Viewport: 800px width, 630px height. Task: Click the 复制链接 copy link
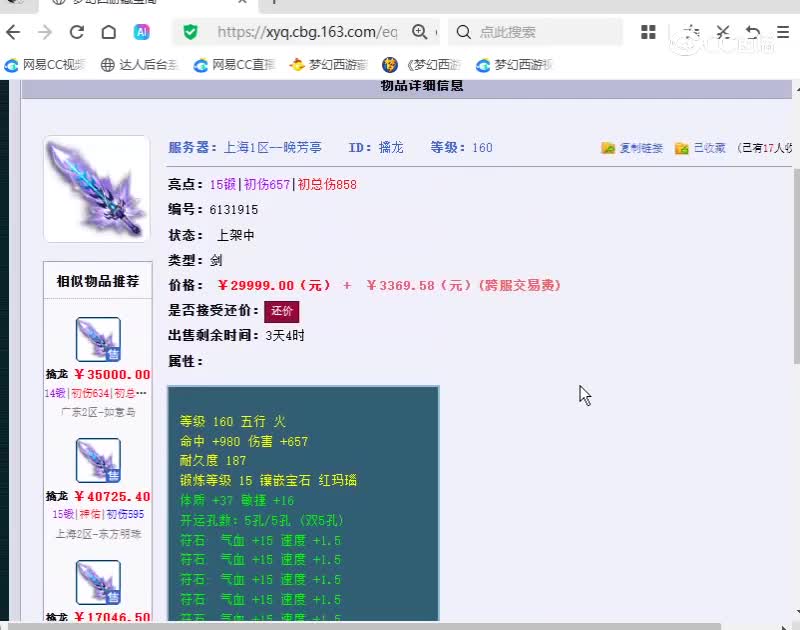pos(632,148)
